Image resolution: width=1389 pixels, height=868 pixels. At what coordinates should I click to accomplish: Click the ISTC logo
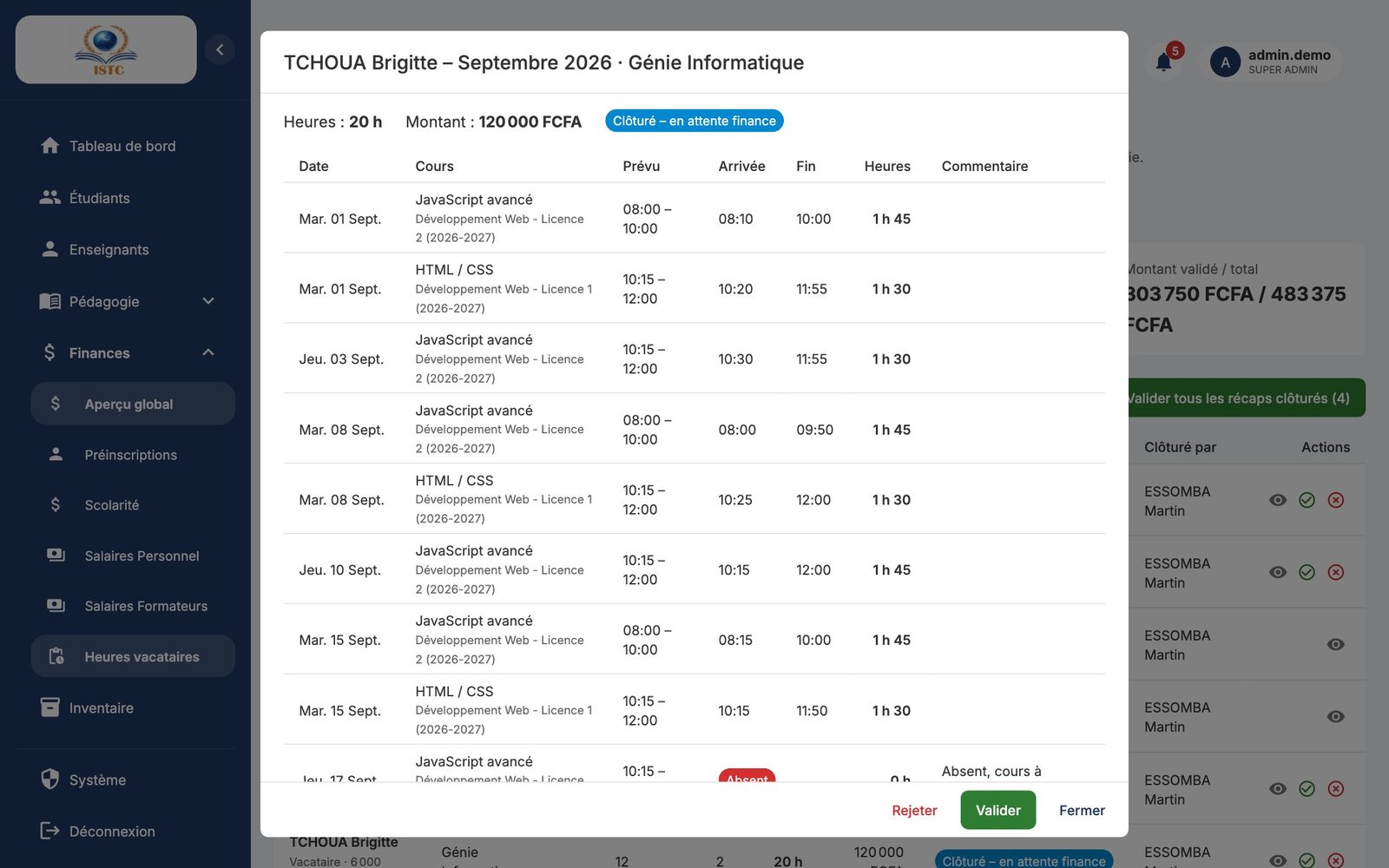coord(106,49)
